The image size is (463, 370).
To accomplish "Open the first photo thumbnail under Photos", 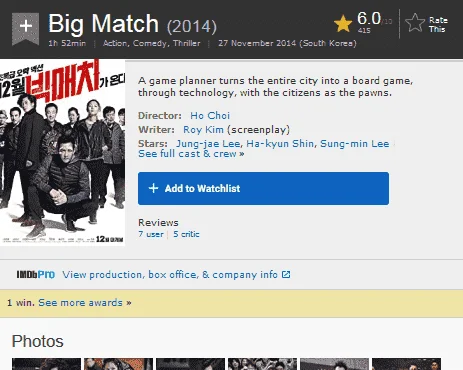I will [46, 364].
